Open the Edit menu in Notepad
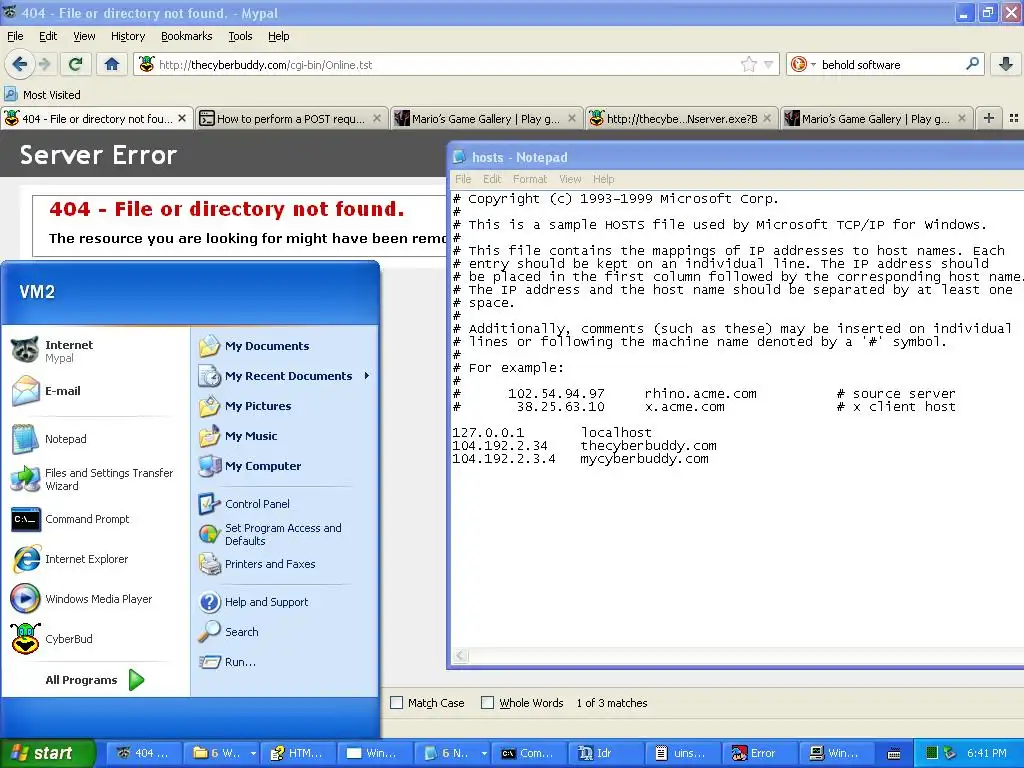The width and height of the screenshot is (1024, 768). 492,179
